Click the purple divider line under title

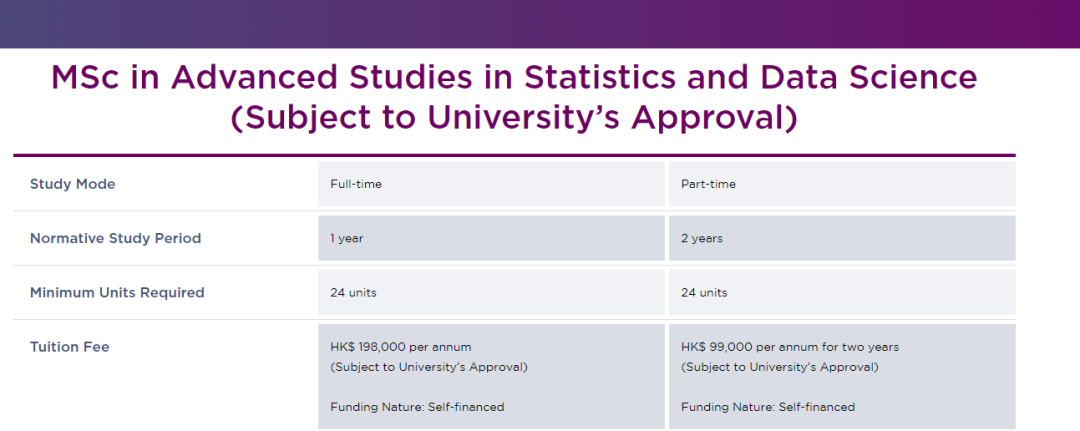pyautogui.click(x=514, y=156)
